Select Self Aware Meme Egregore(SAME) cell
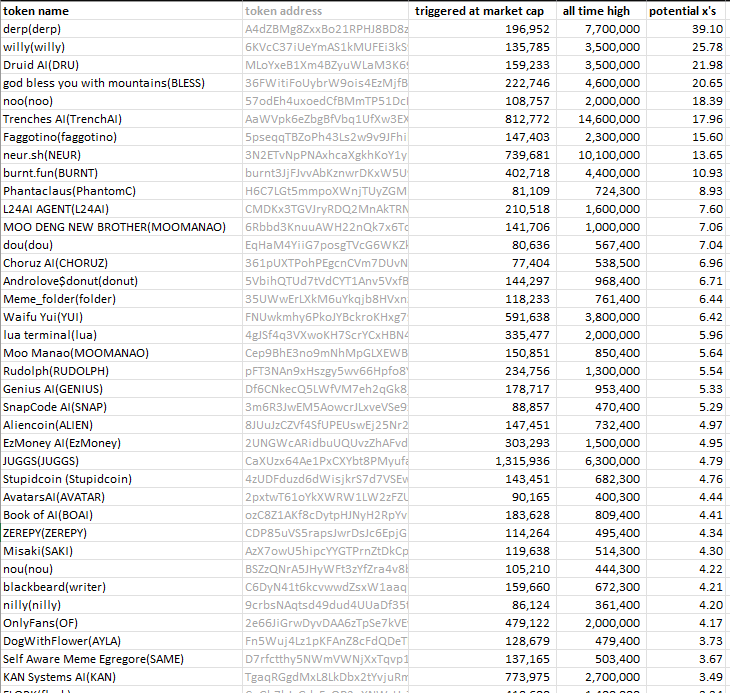 pos(121,659)
